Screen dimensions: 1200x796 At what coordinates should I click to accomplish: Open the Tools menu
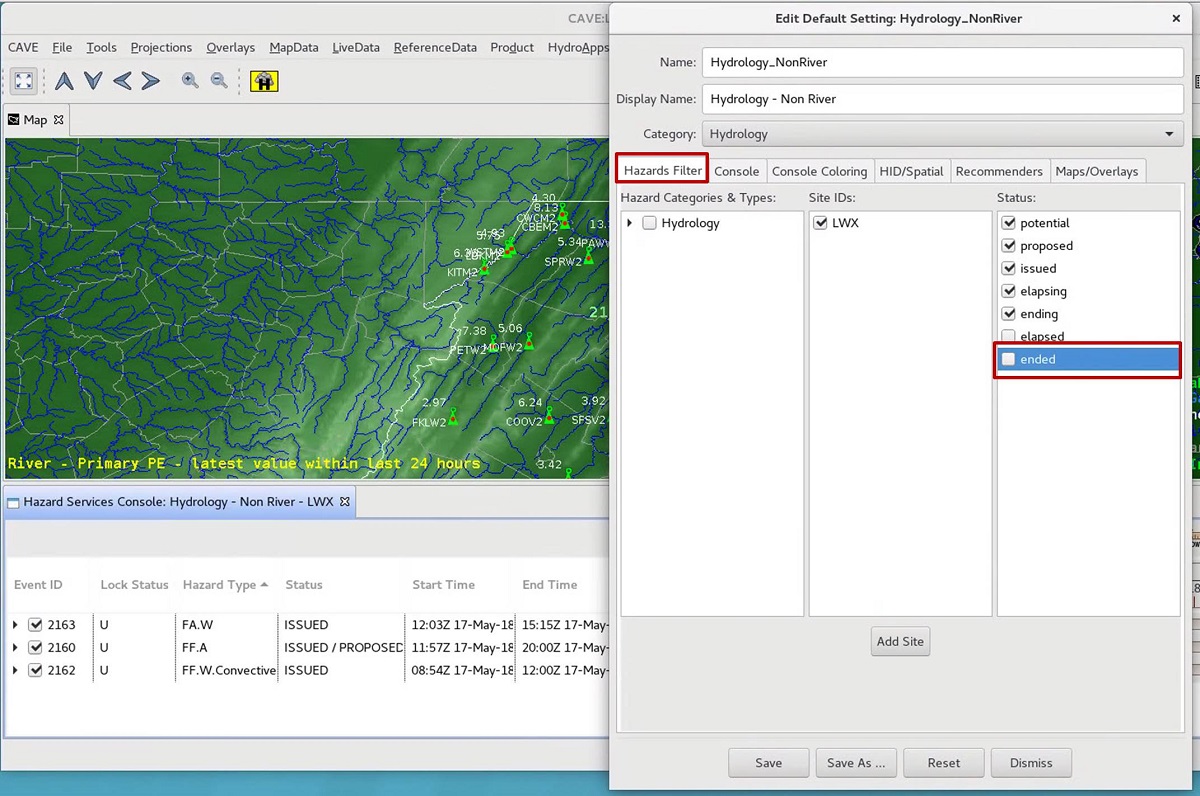(x=101, y=47)
